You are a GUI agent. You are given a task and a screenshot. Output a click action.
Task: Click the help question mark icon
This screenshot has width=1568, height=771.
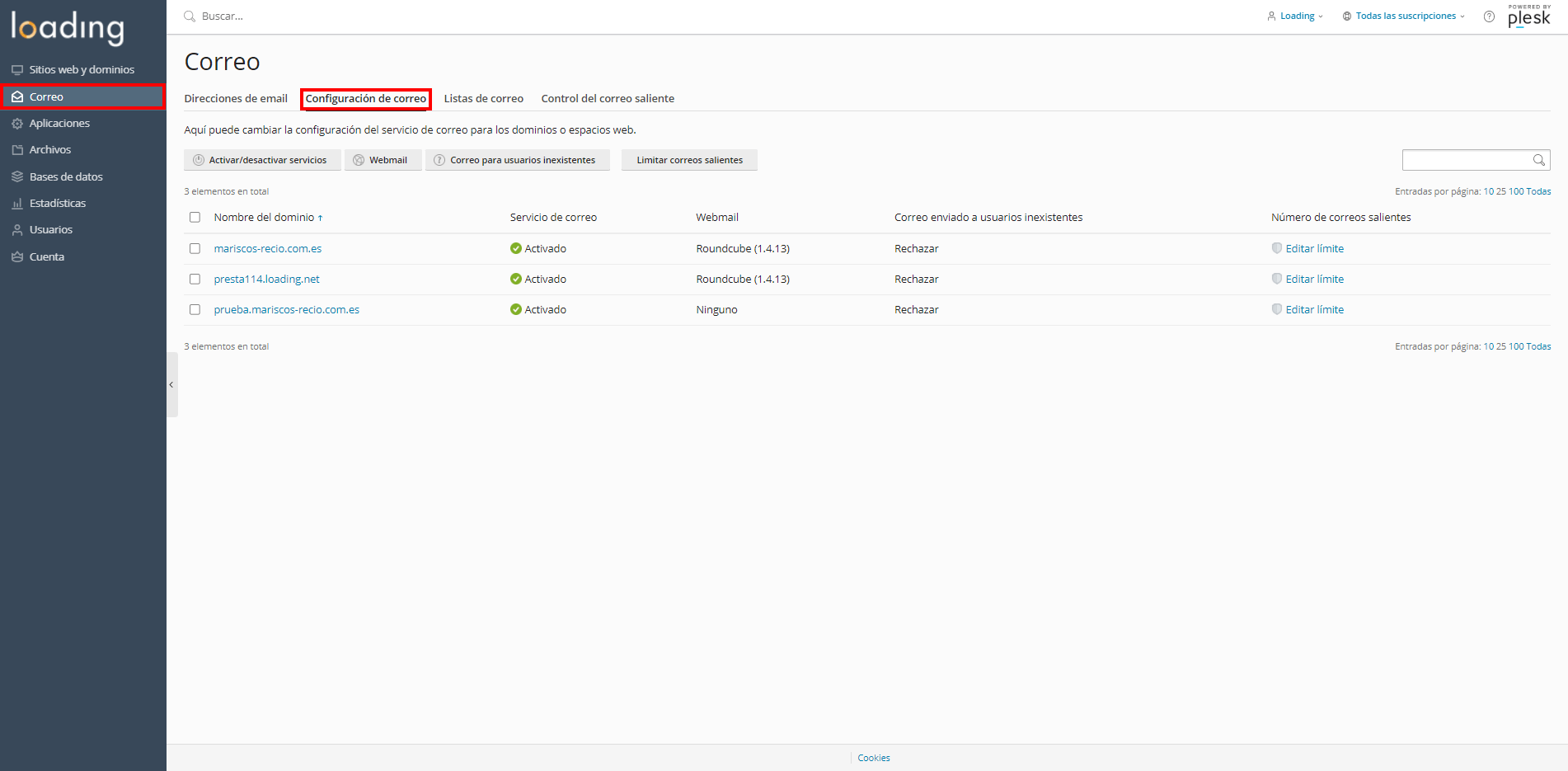click(1489, 16)
